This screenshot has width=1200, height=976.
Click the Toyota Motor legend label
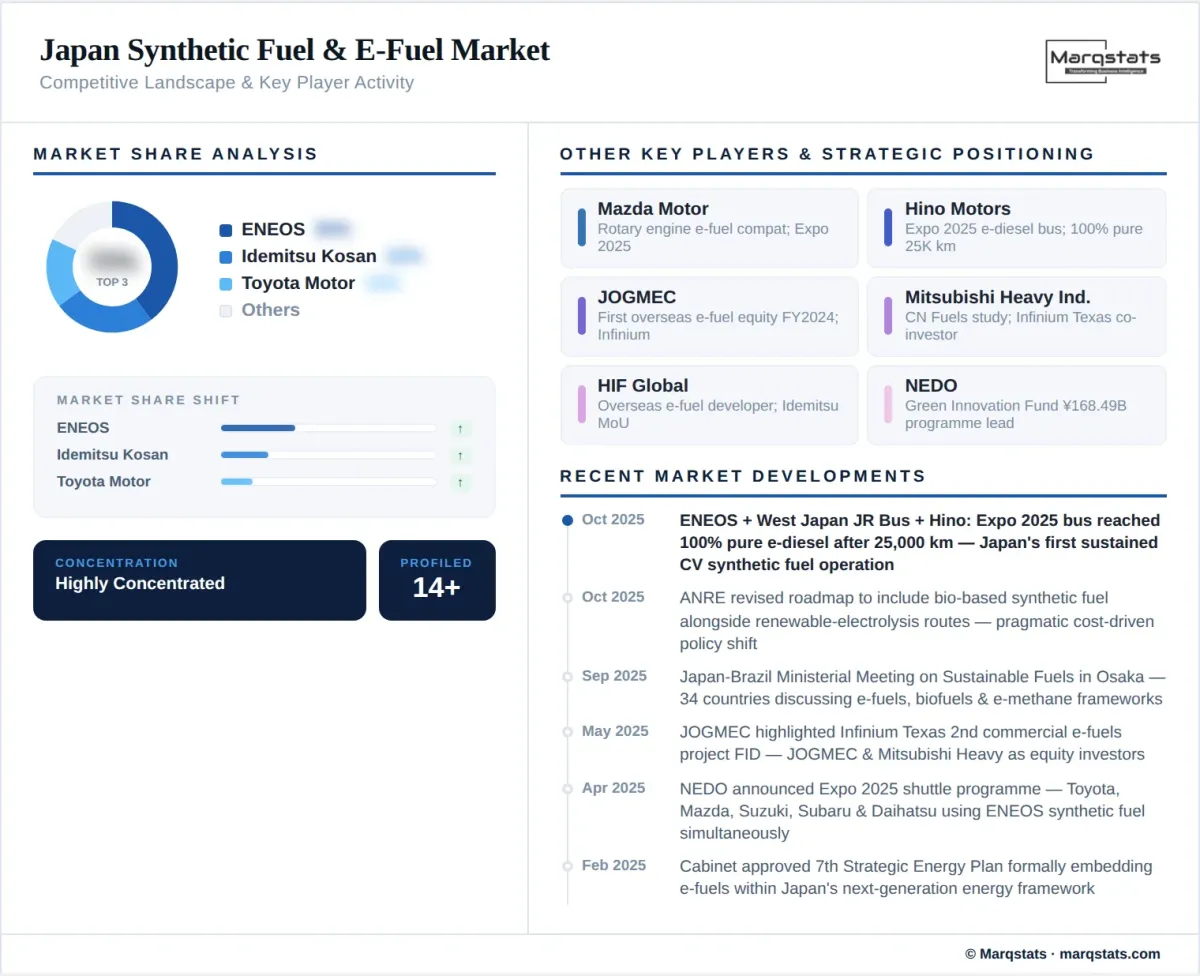(298, 284)
